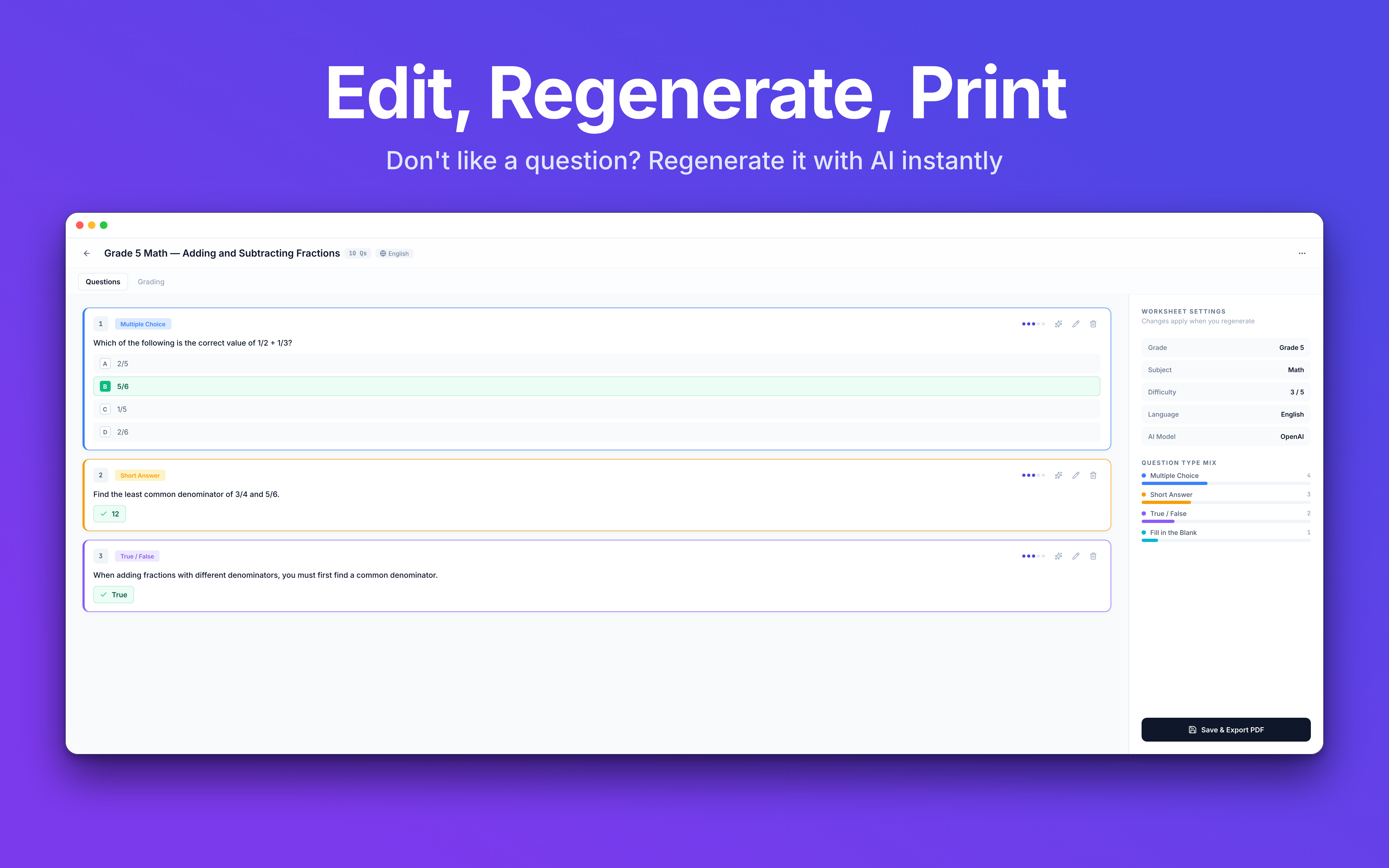Click question number 2 badge
1389x868 pixels.
100,475
